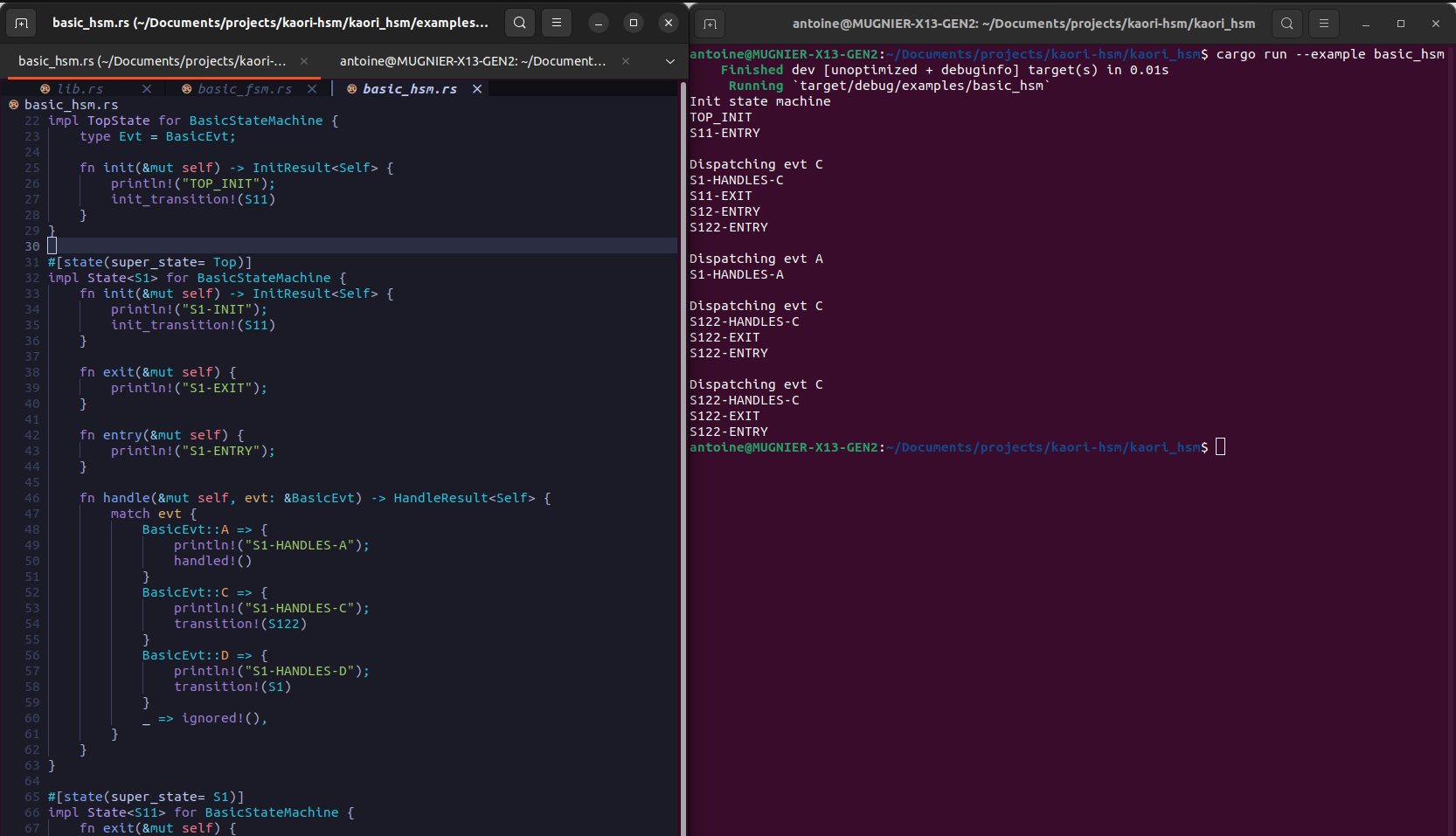Viewport: 1456px width, 836px height.
Task: Close the basic_hsm.rs (~/Documents/projects/kaori-...) terminal tab
Action: pos(304,61)
